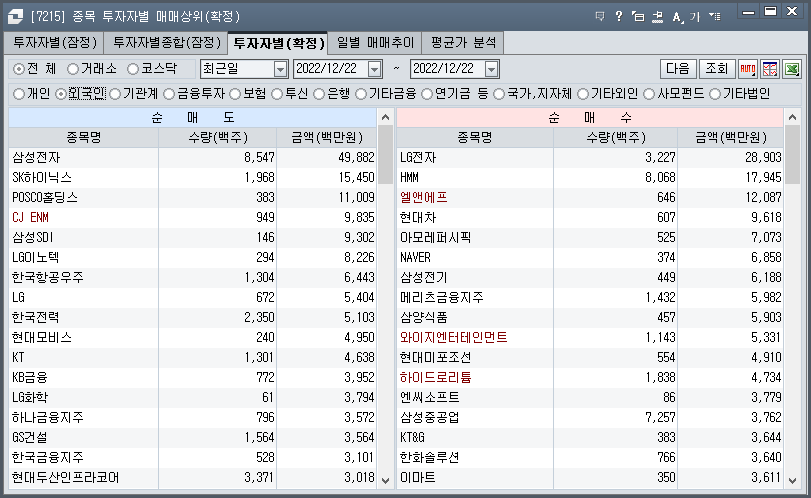811x498 pixels.
Task: Choose the 금융투자 radio button
Action: [169, 94]
